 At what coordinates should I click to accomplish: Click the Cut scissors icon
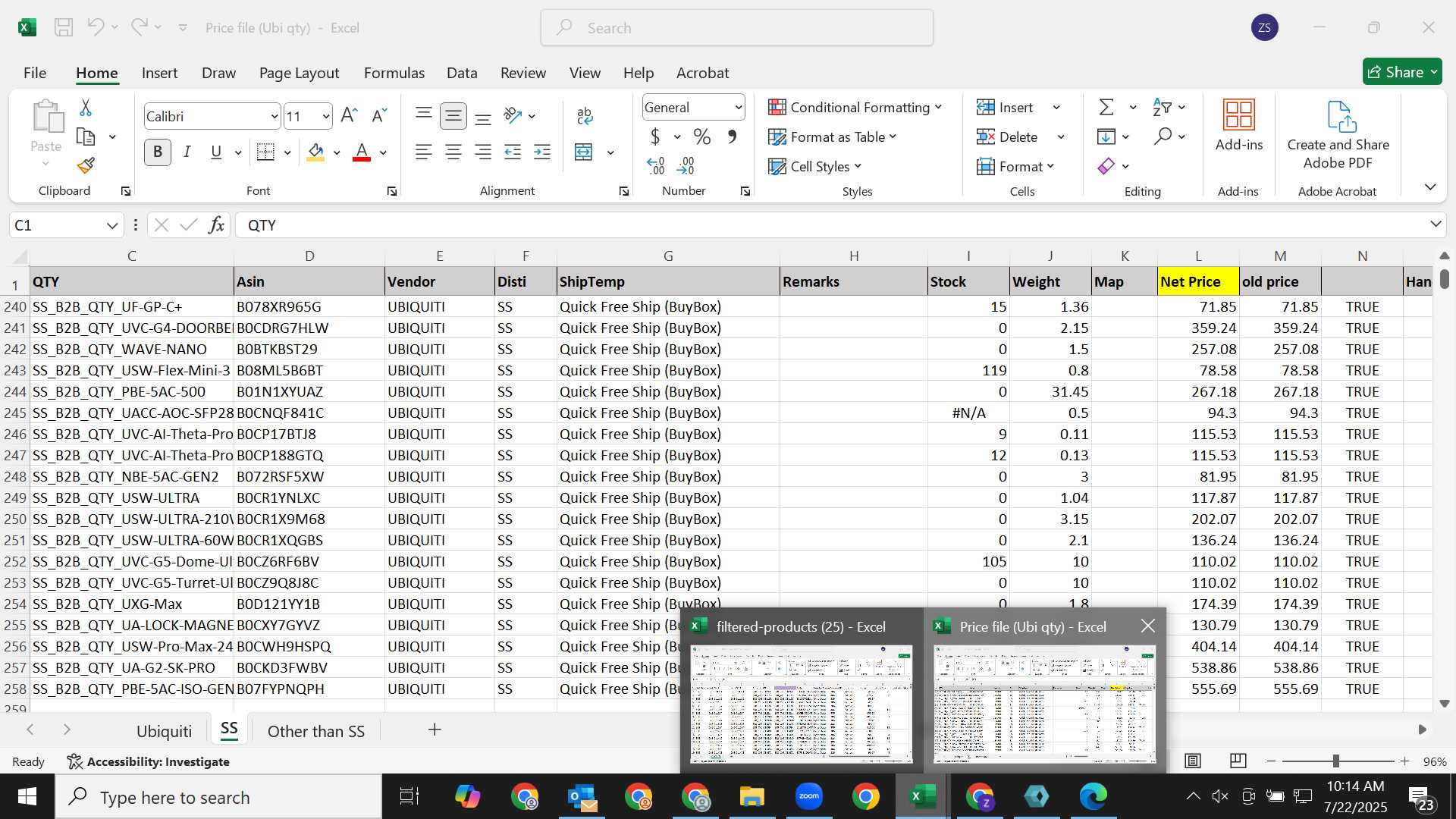86,108
